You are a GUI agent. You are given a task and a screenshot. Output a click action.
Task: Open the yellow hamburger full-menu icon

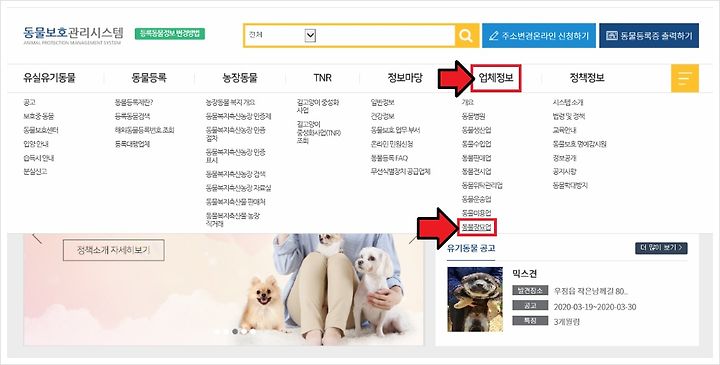pos(685,79)
